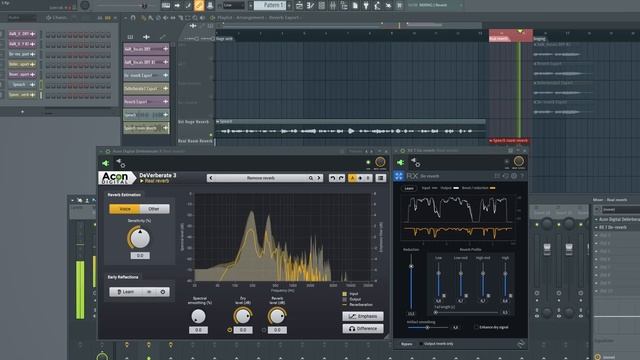Click Learn button in RX De-reverb
Viewport: 640px width, 360px height.
[x=409, y=188]
